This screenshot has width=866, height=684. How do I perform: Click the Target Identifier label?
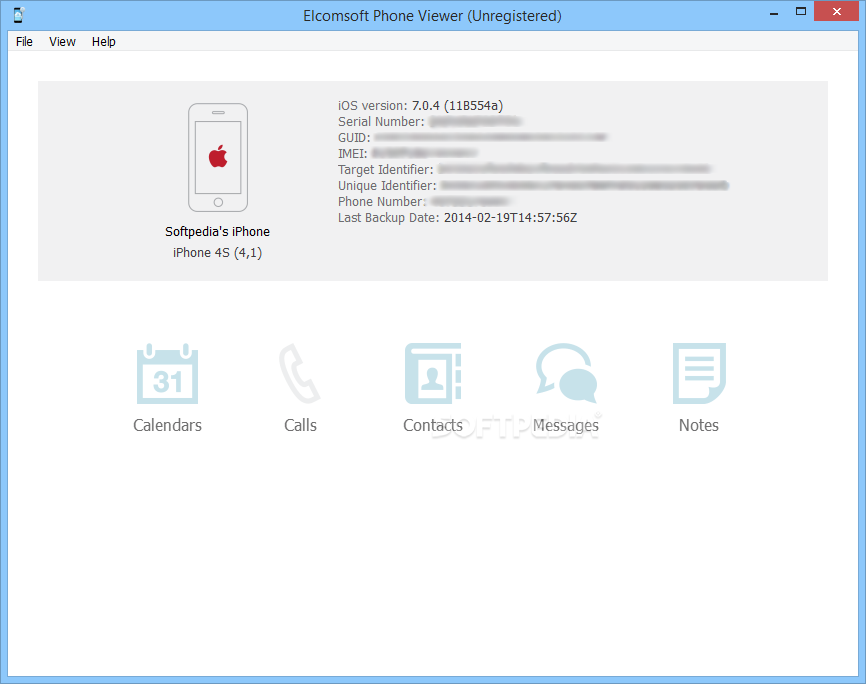(386, 170)
